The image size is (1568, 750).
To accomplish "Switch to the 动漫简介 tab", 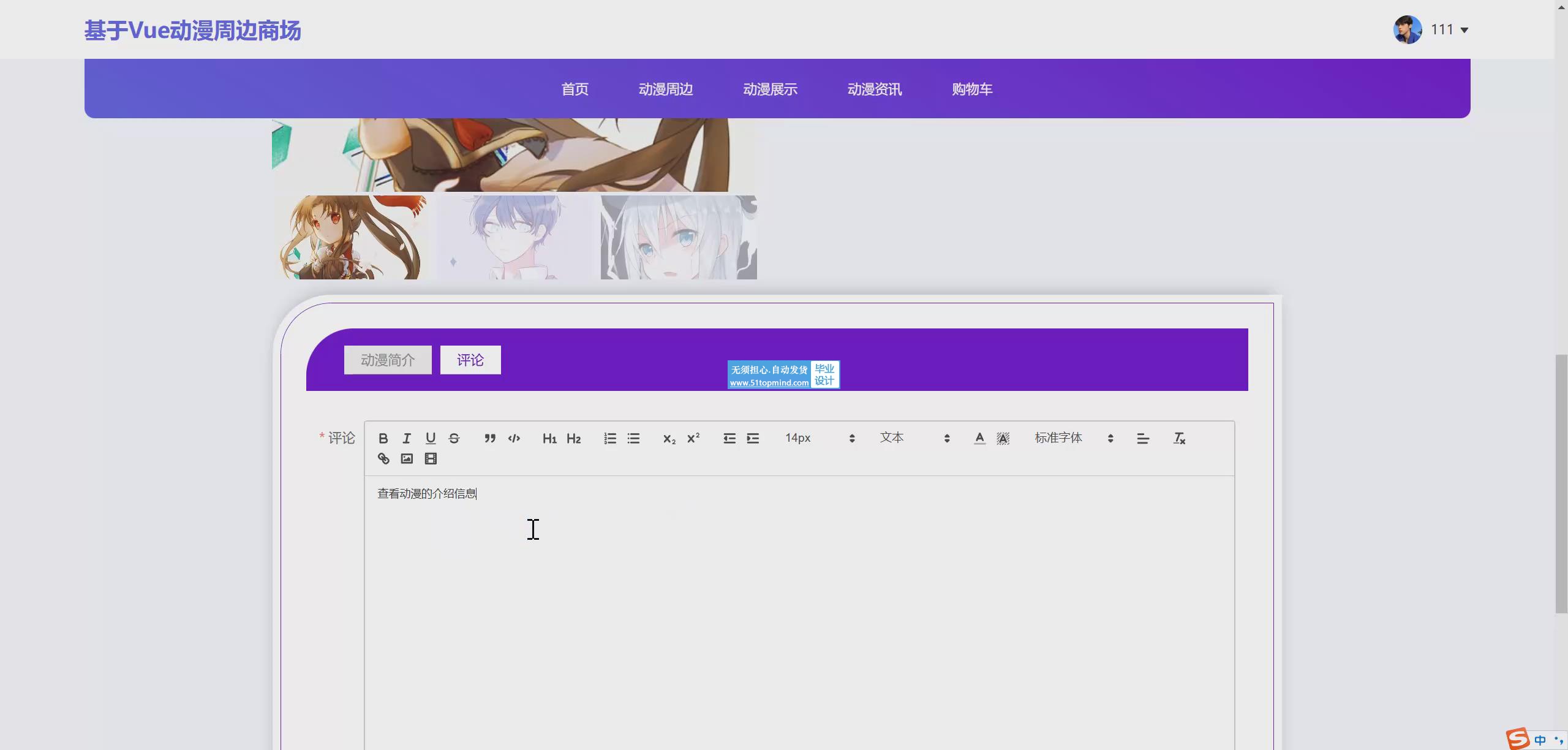I will click(388, 360).
